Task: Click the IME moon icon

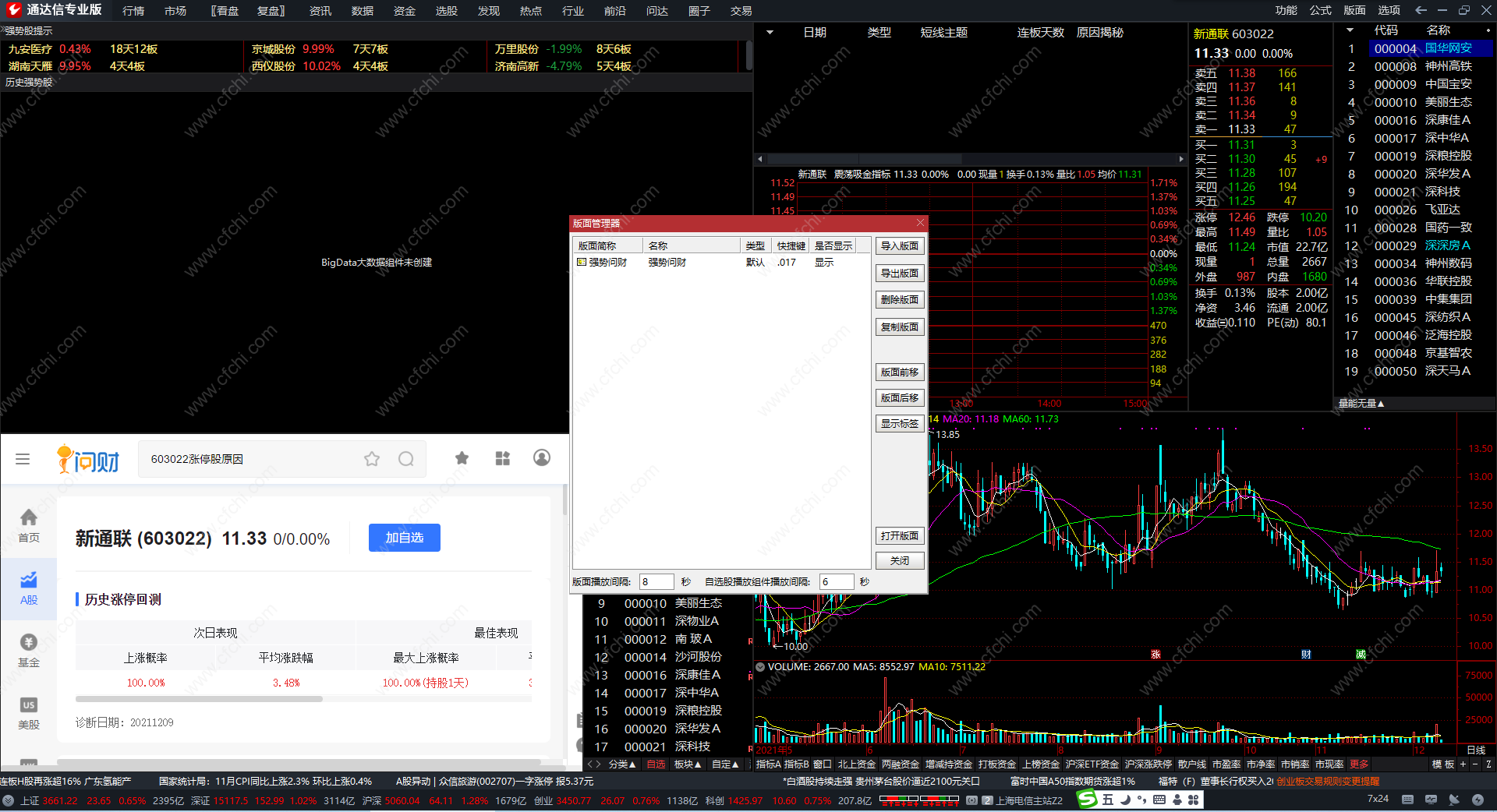Action: (1125, 800)
